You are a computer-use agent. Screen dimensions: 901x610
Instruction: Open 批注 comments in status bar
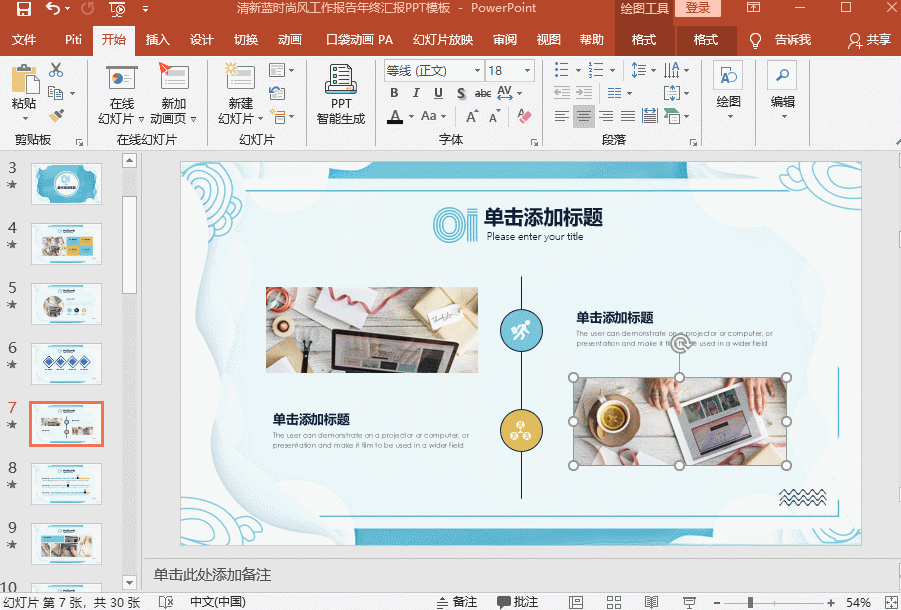(x=518, y=602)
